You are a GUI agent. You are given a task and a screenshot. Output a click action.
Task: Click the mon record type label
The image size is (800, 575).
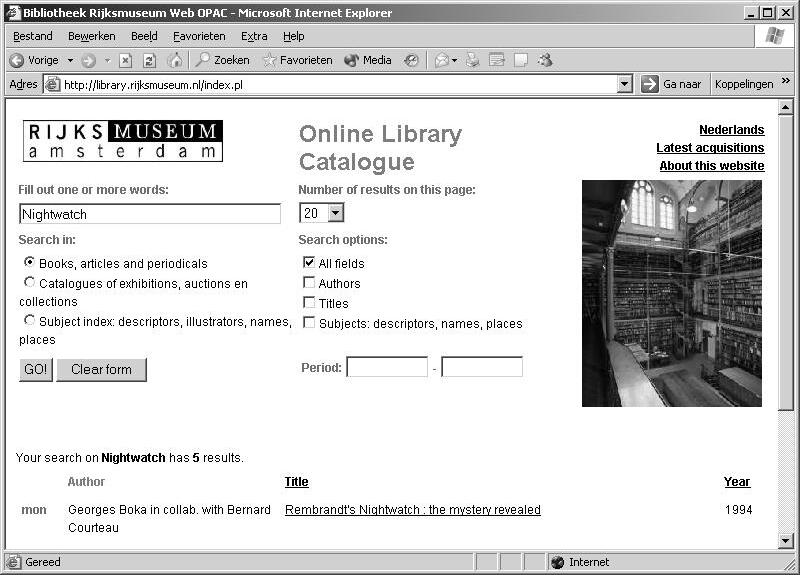tap(34, 510)
